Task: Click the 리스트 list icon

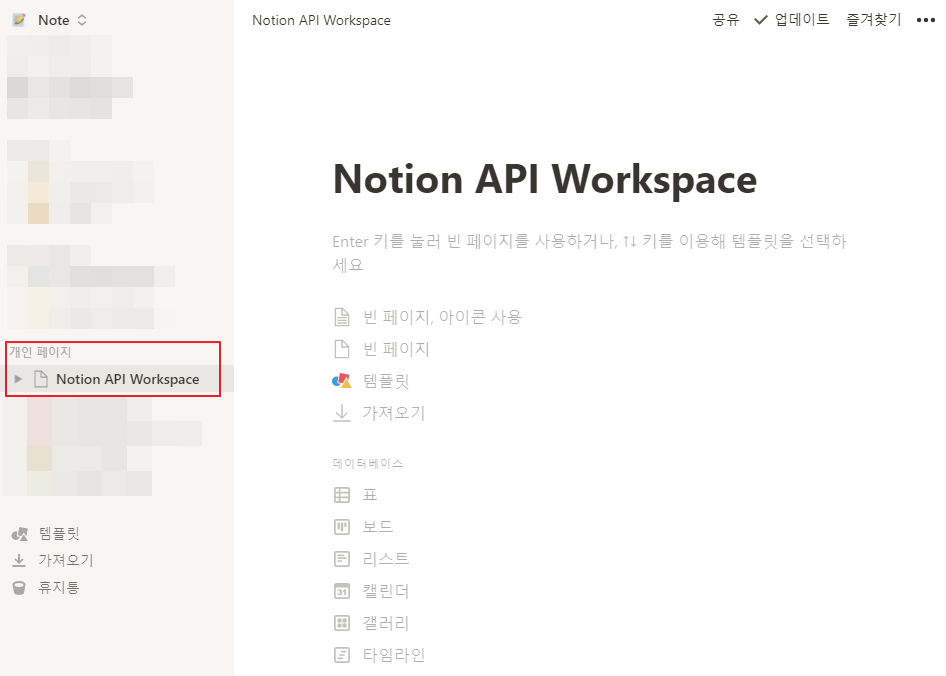Action: 342,559
